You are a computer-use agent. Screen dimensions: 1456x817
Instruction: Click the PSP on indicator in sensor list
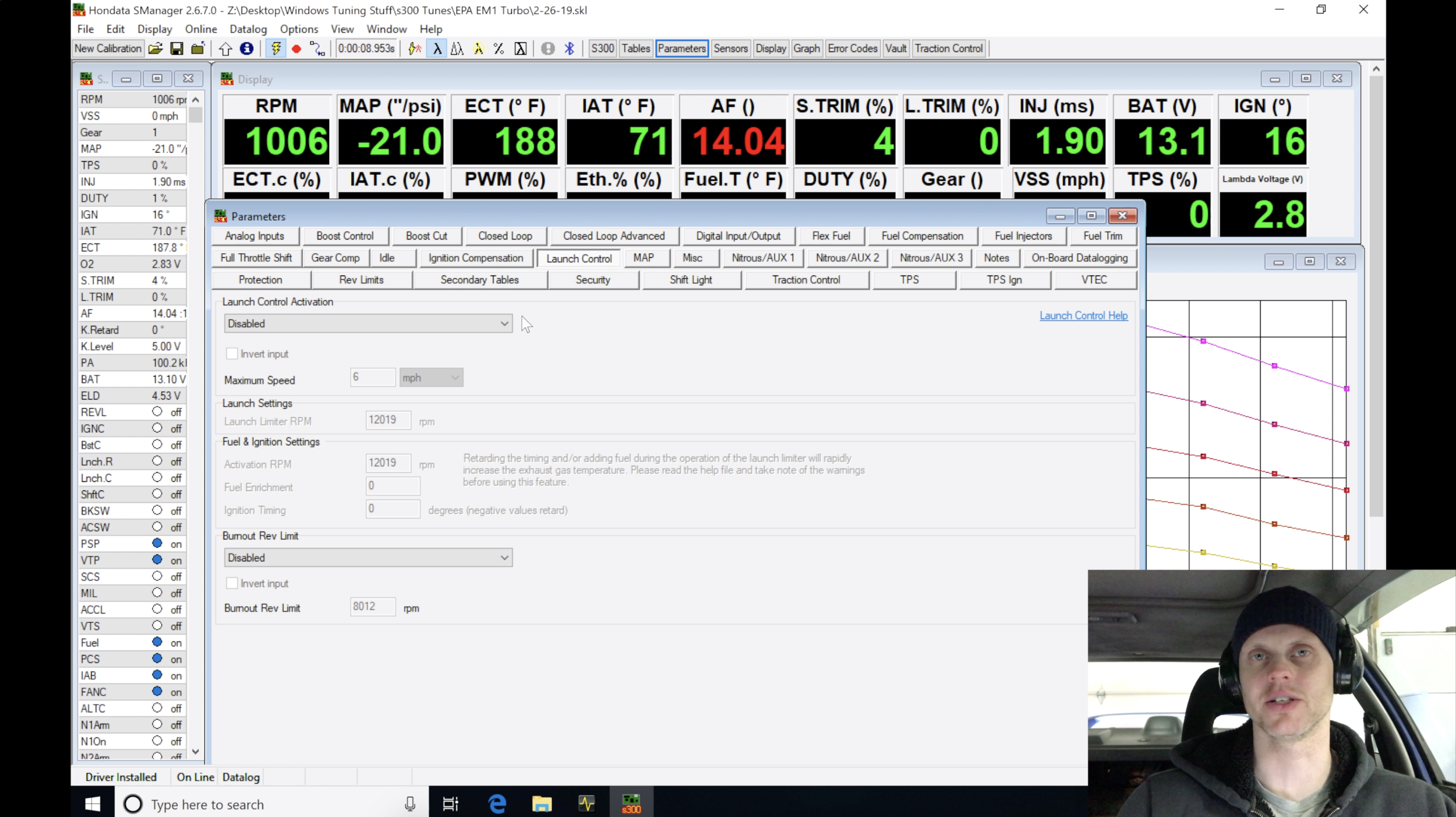(157, 544)
